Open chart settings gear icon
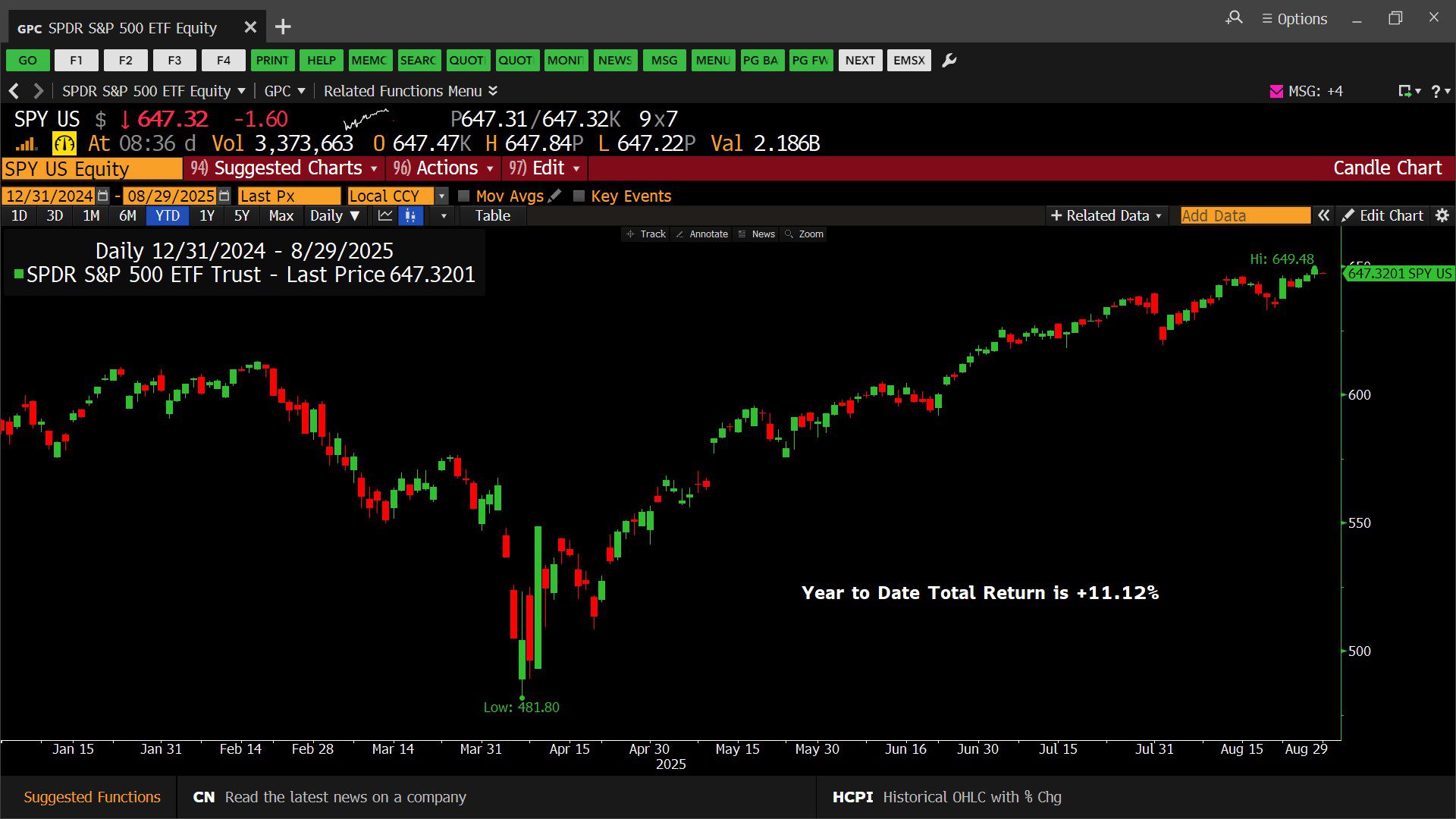The width and height of the screenshot is (1456, 819). tap(1442, 215)
